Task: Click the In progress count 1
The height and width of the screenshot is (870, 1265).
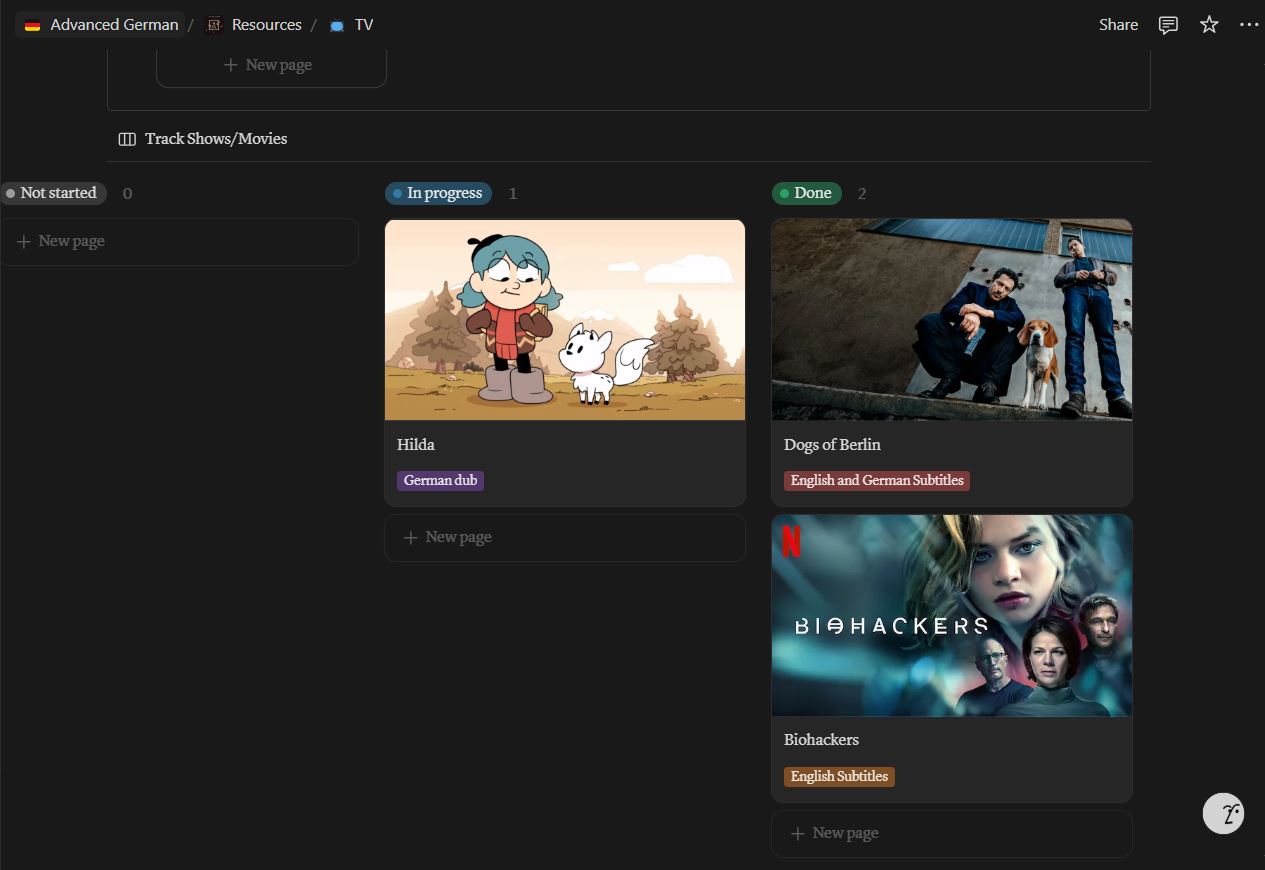Action: click(513, 194)
